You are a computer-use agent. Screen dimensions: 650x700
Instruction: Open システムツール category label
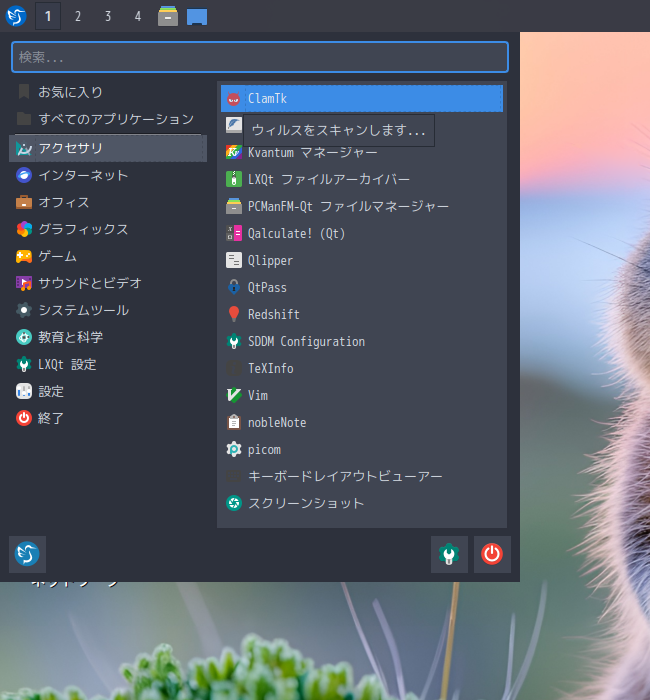point(83,310)
